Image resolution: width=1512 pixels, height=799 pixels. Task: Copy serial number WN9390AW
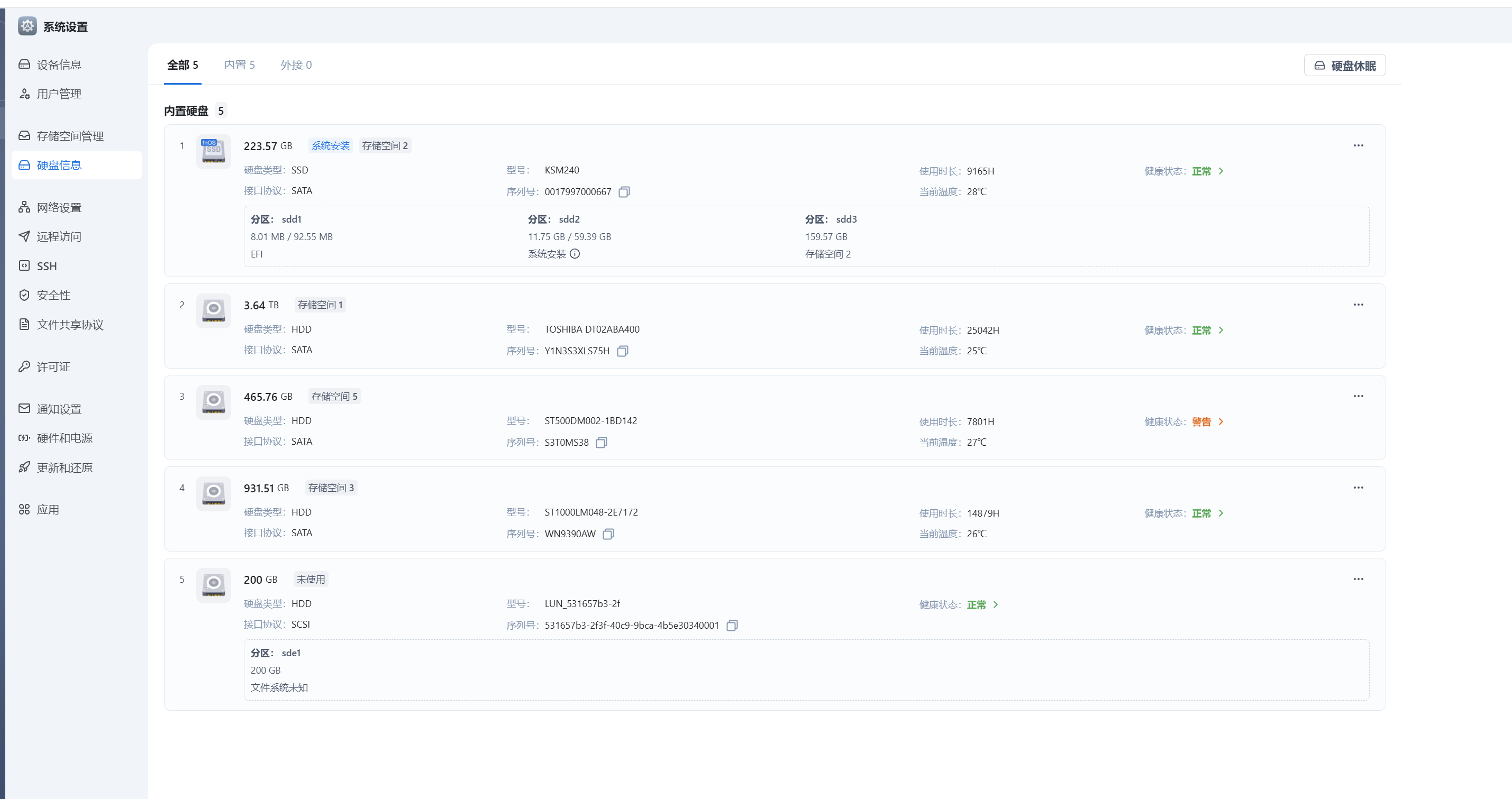click(608, 534)
